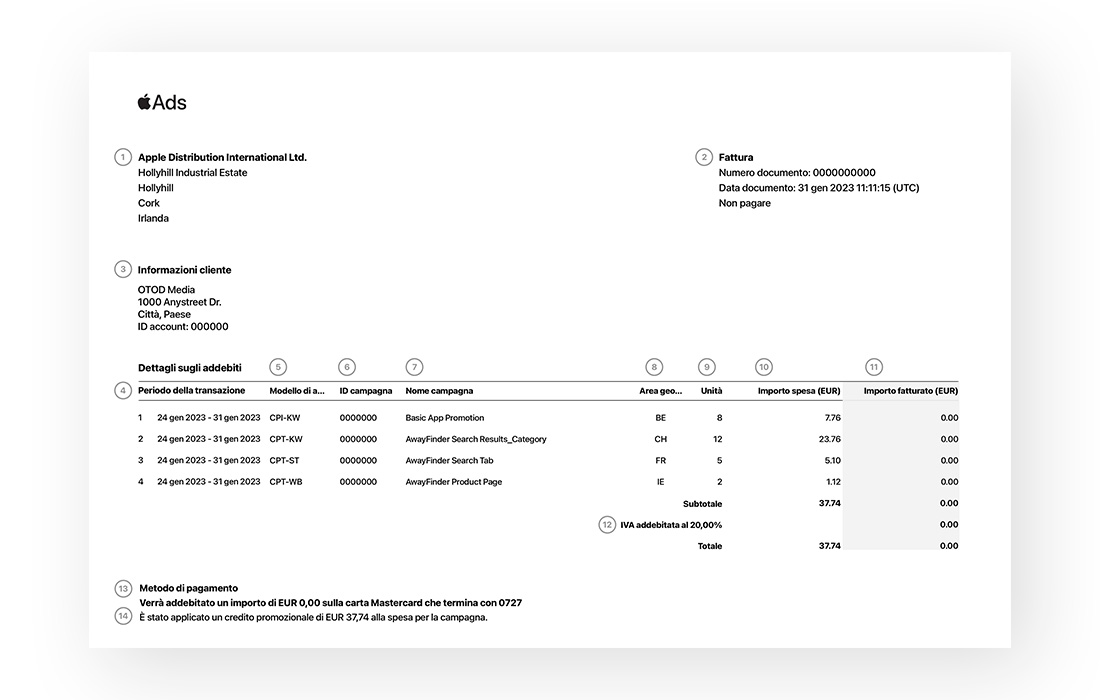This screenshot has height=700, width=1100.
Task: Click marker 12 beside IVA addebitata
Action: tap(607, 524)
